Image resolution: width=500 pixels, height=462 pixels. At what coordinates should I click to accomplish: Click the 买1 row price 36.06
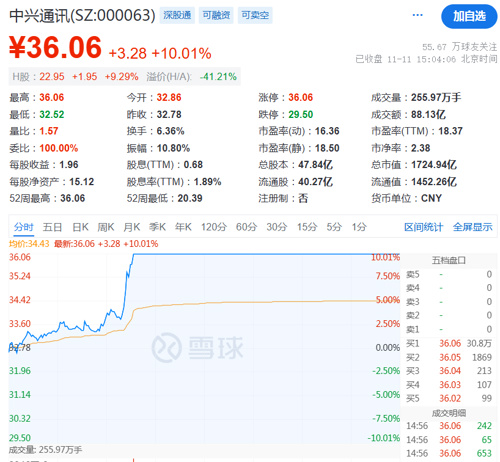click(450, 343)
